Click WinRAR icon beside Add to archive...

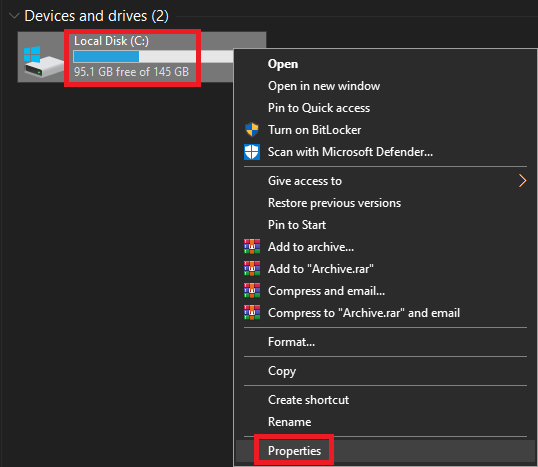(252, 247)
